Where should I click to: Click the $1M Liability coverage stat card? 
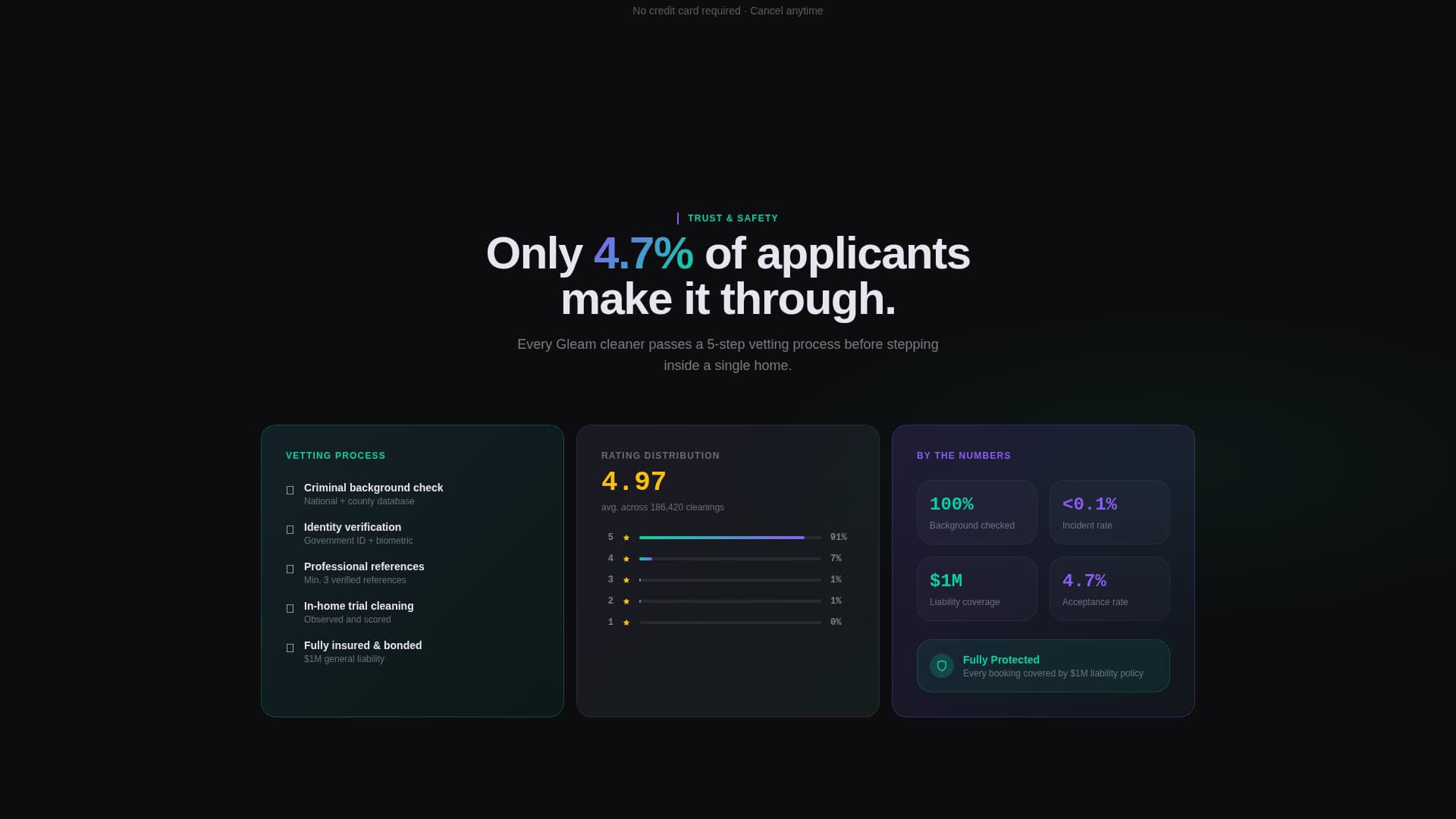[977, 588]
